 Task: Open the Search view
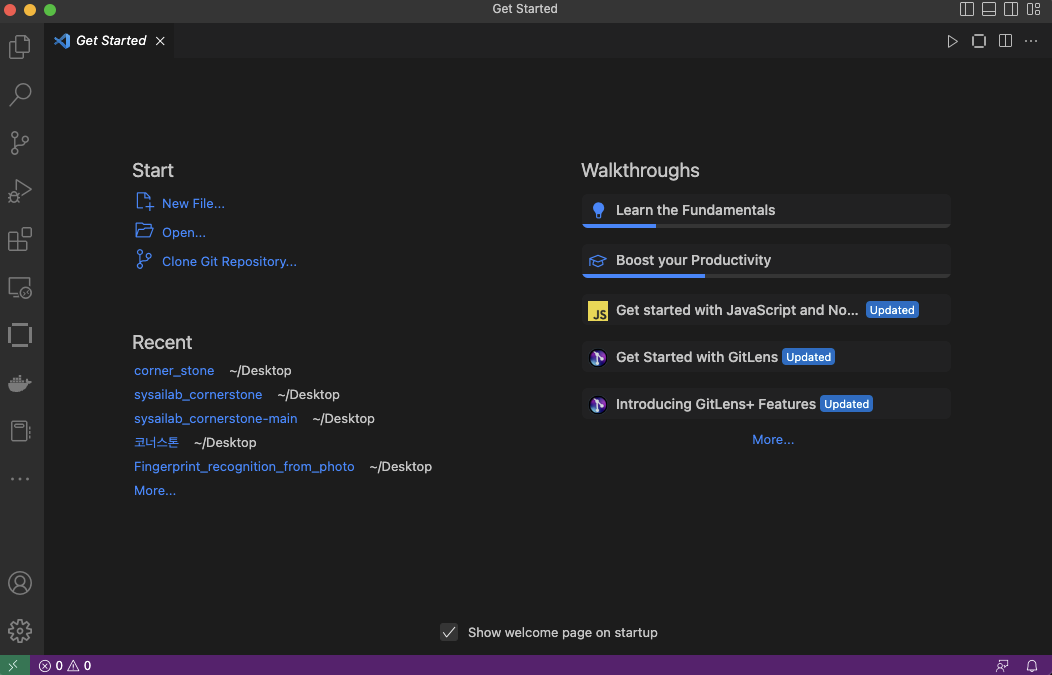click(x=19, y=95)
